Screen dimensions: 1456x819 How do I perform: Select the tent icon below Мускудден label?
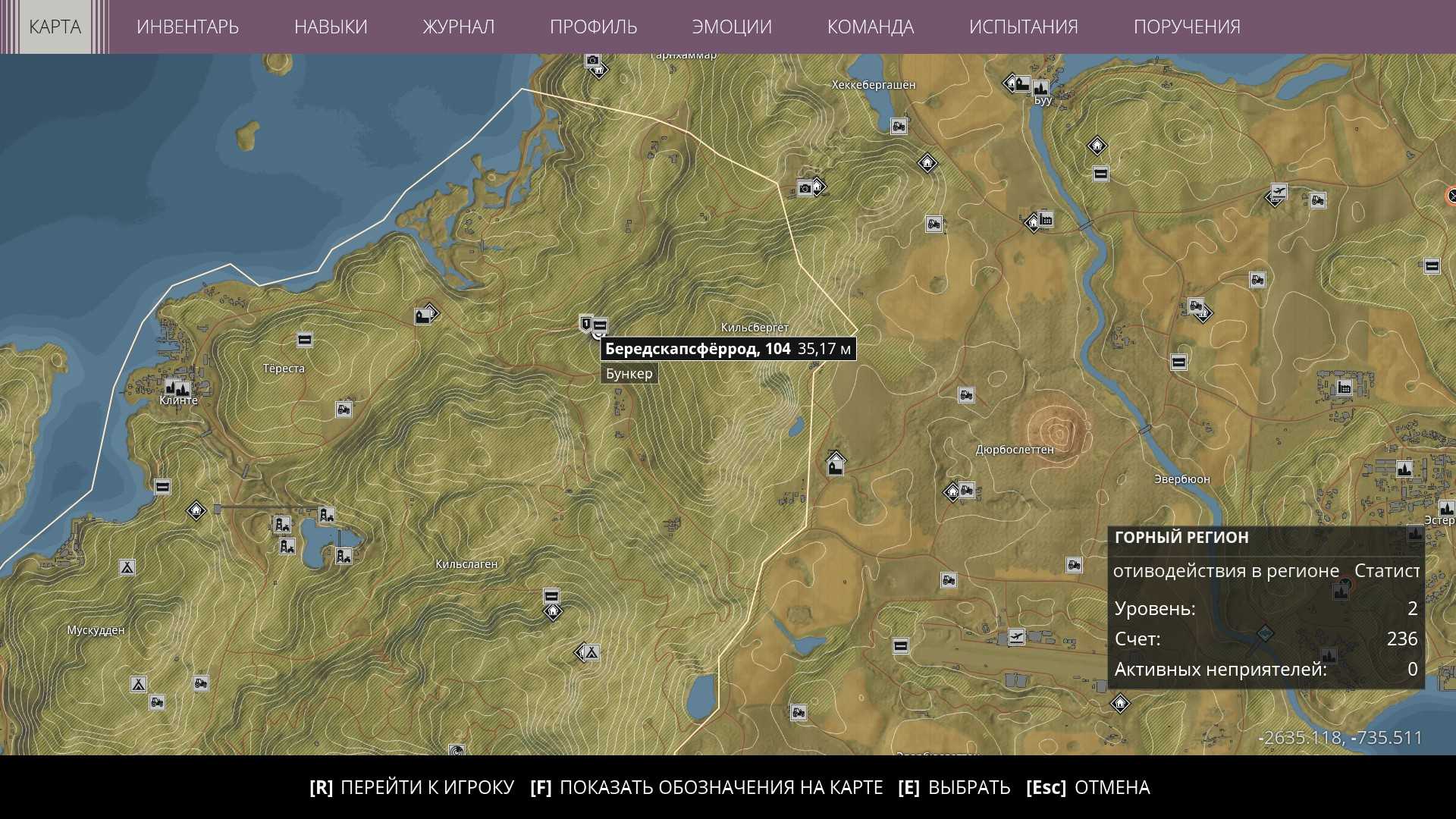pos(138,685)
